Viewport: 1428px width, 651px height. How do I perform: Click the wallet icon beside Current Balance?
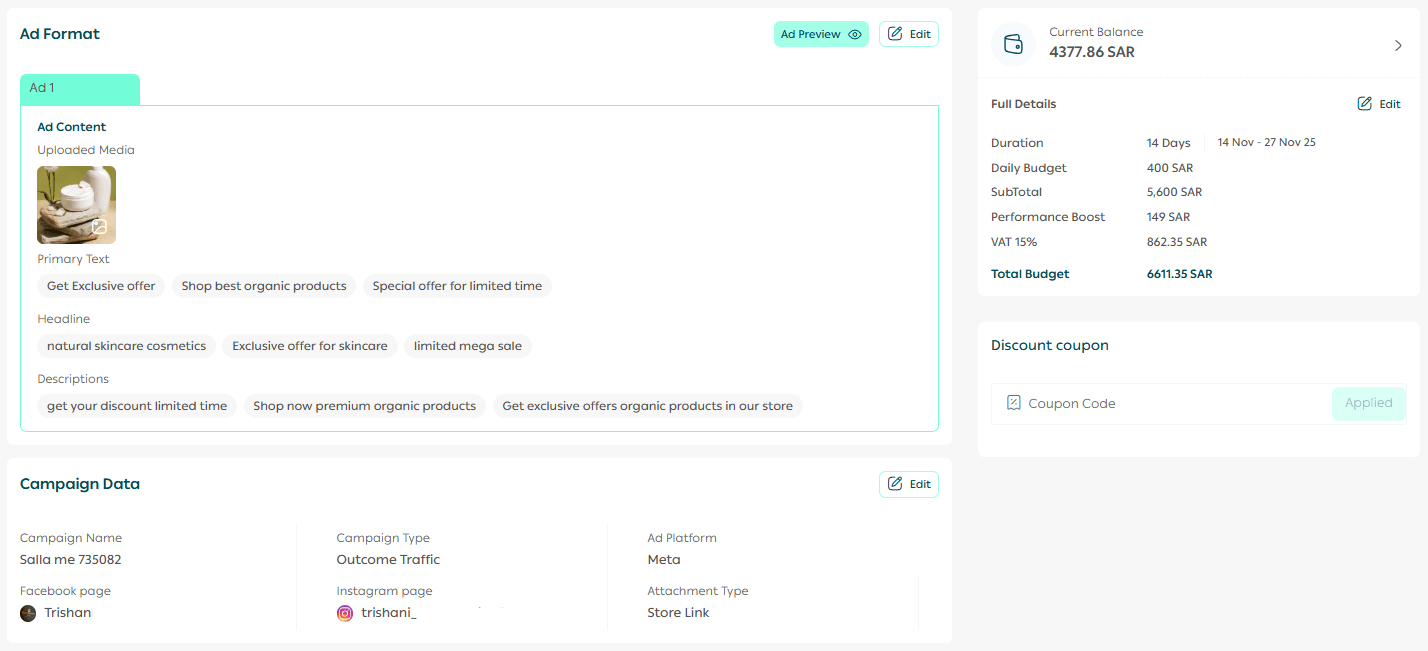click(x=1013, y=44)
